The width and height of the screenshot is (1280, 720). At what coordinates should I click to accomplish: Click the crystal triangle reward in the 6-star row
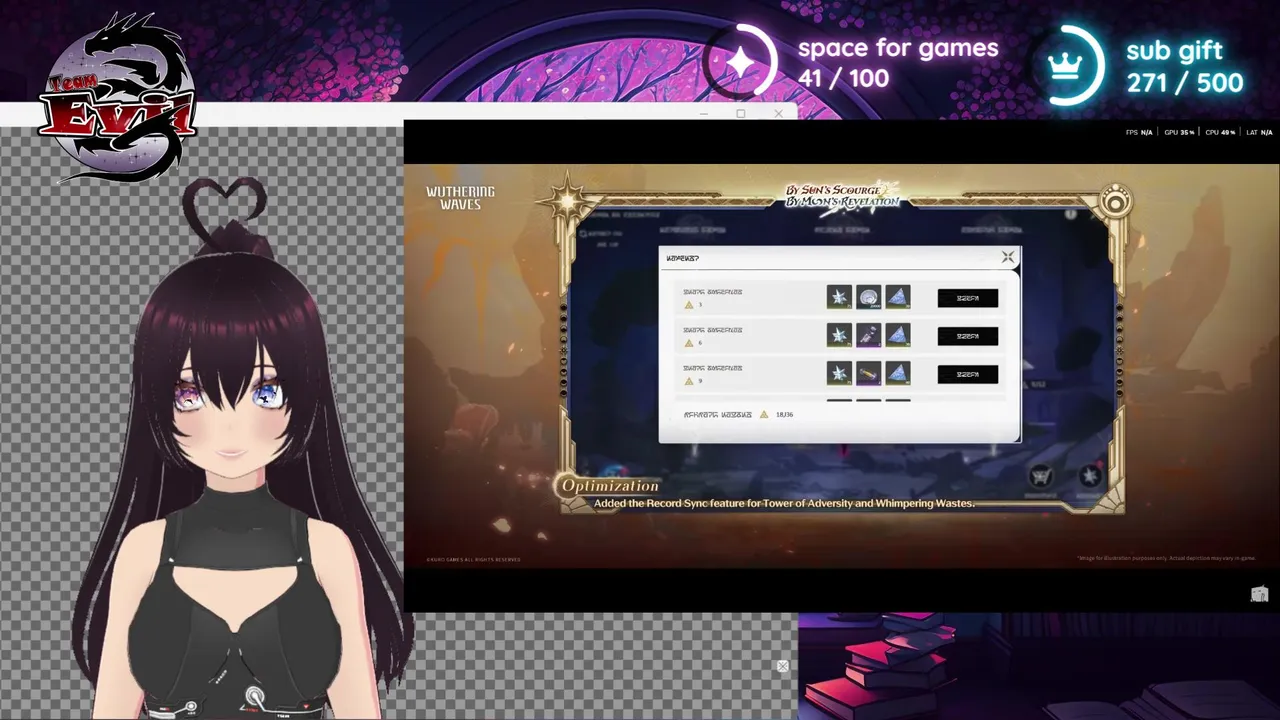point(898,335)
